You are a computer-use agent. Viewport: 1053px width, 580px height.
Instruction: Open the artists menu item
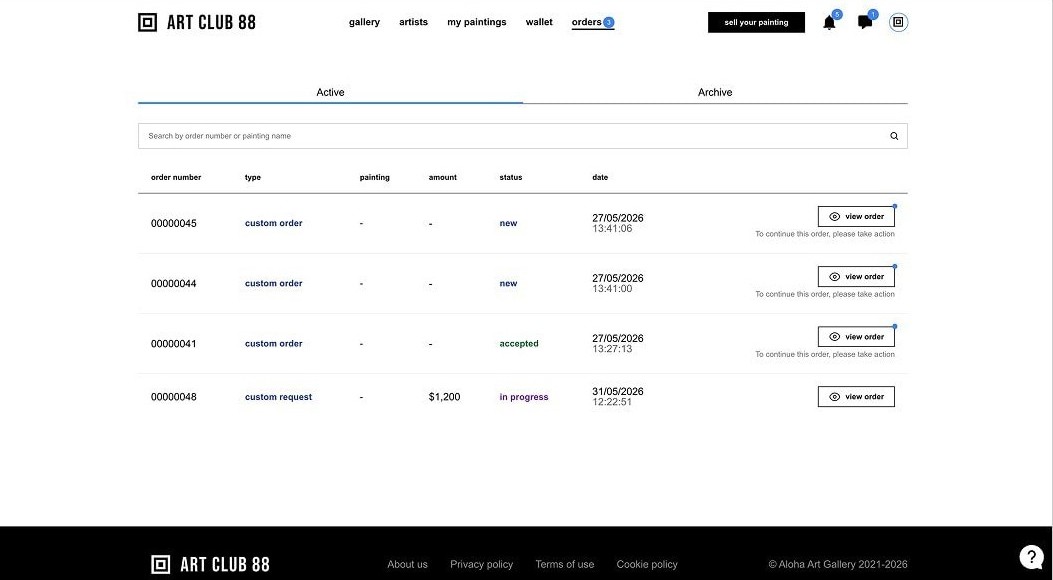(414, 22)
